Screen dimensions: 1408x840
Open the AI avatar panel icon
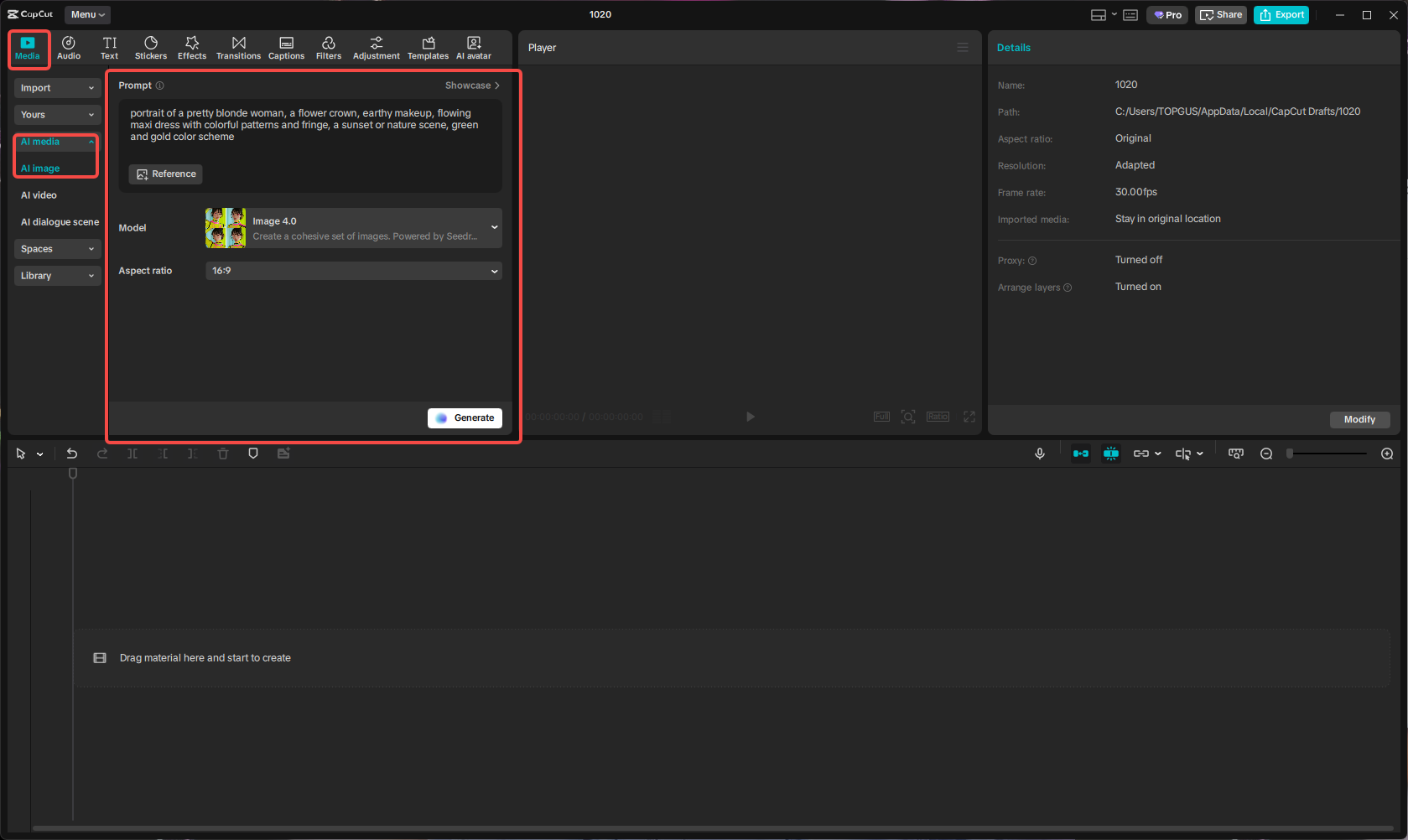click(x=474, y=48)
